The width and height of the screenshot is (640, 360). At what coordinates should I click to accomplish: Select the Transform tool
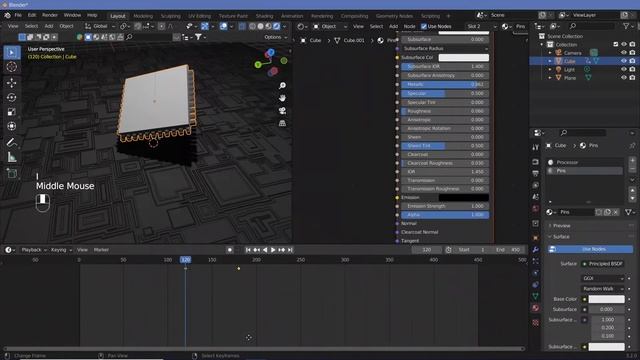coord(11,126)
